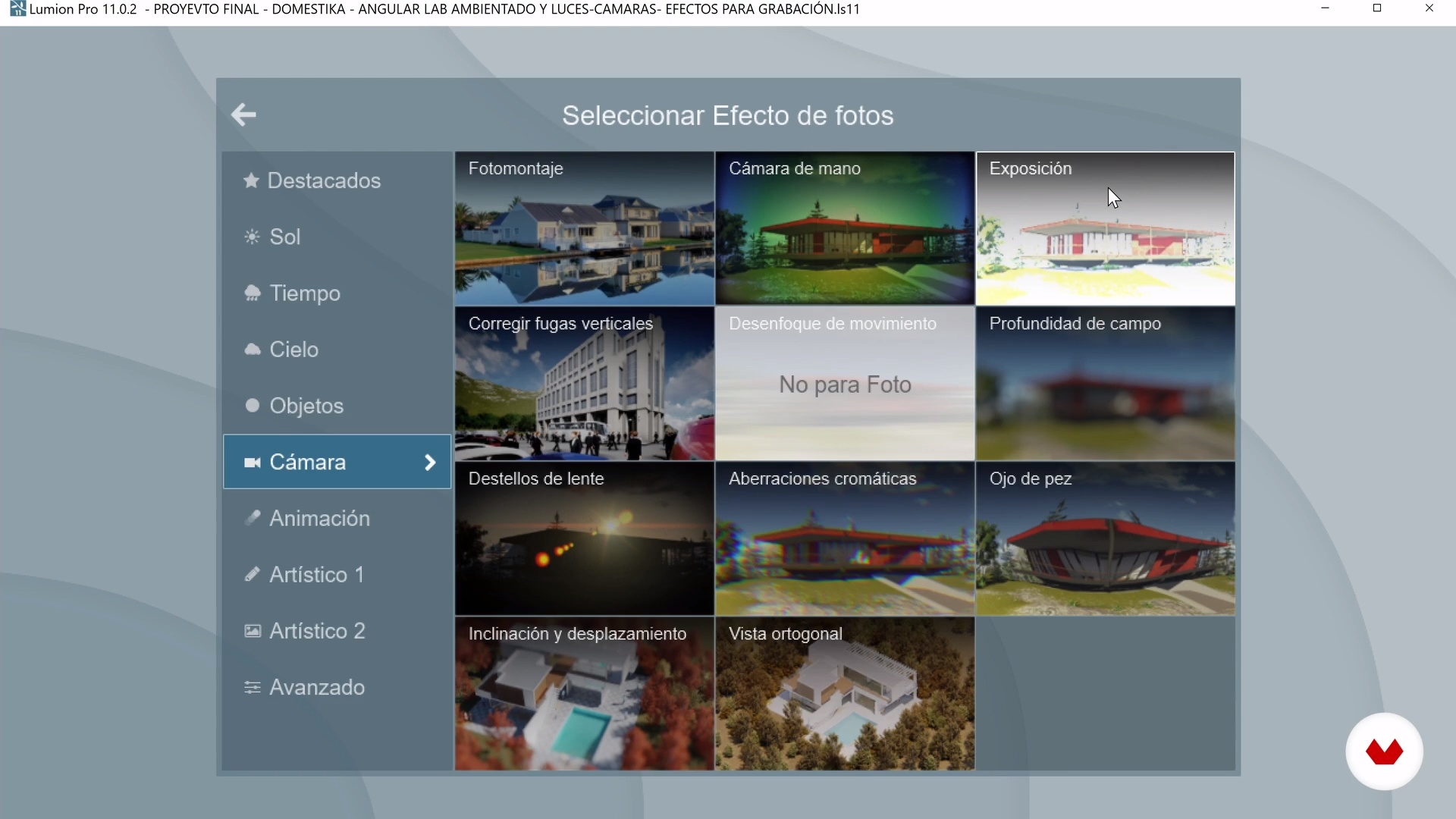Select Corregir fugas verticales effect
Screen dimensions: 1456x819
coord(585,384)
